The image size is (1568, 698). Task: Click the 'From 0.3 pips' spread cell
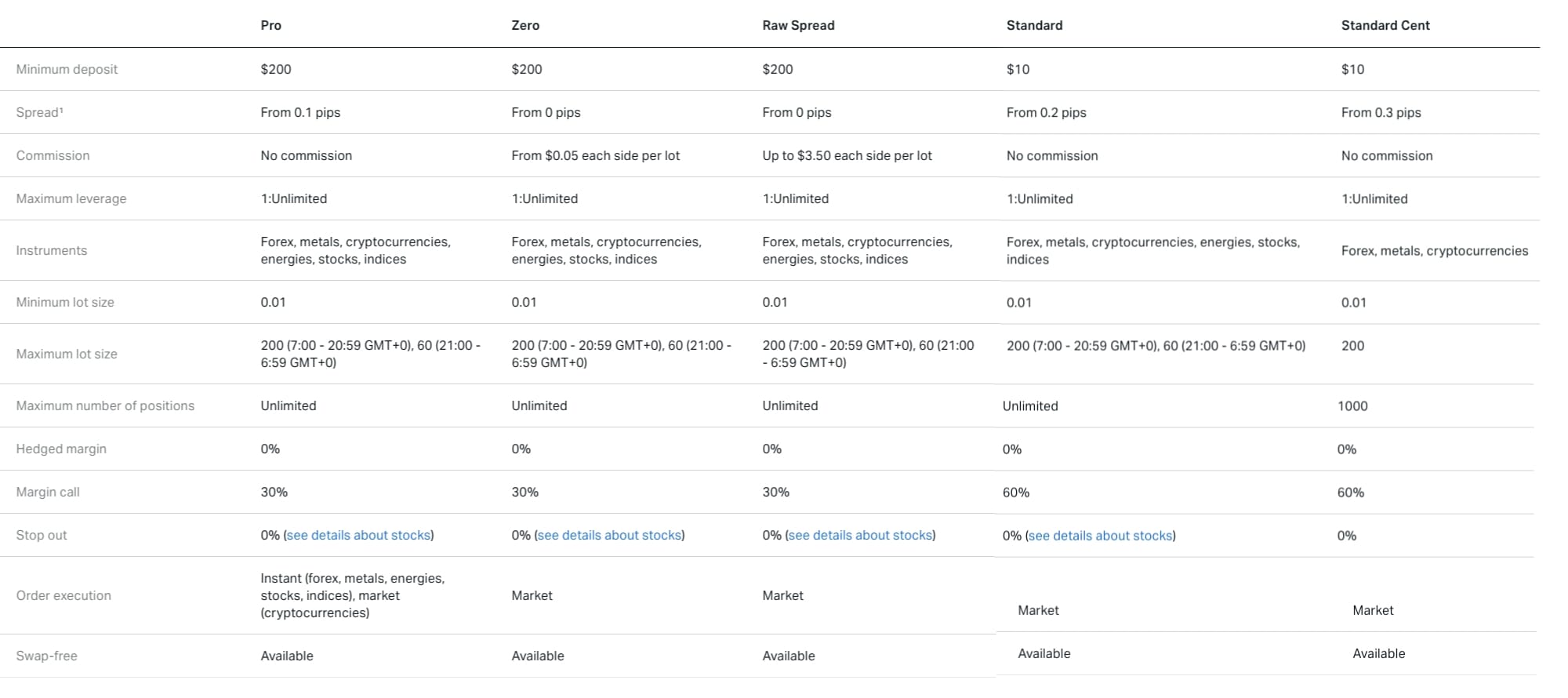pos(1381,112)
